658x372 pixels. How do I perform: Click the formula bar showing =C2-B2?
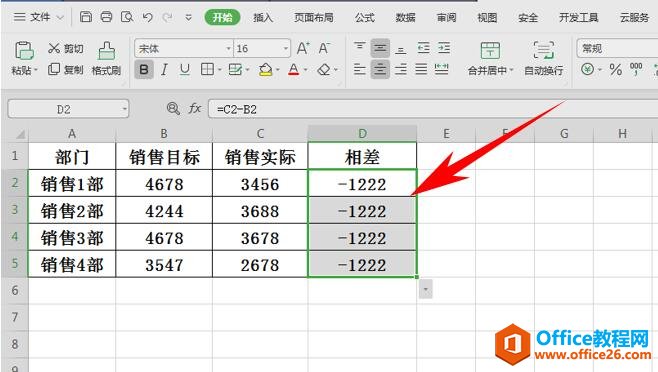432,109
